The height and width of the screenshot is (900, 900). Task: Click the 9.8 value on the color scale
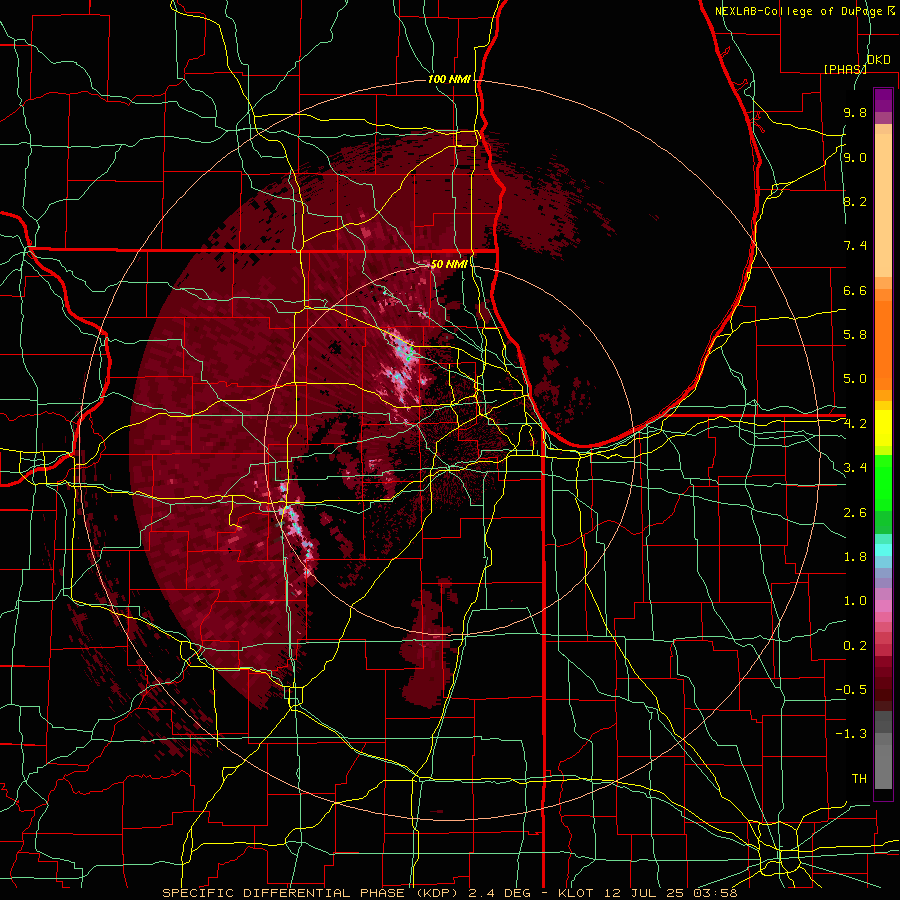coord(855,112)
